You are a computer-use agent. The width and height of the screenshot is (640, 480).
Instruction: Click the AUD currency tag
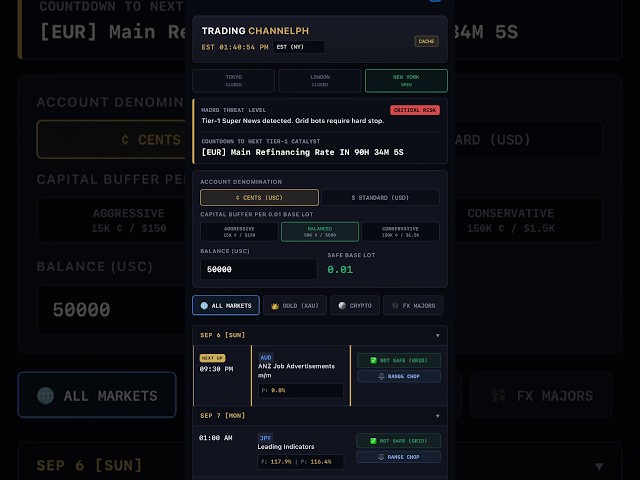tap(266, 358)
